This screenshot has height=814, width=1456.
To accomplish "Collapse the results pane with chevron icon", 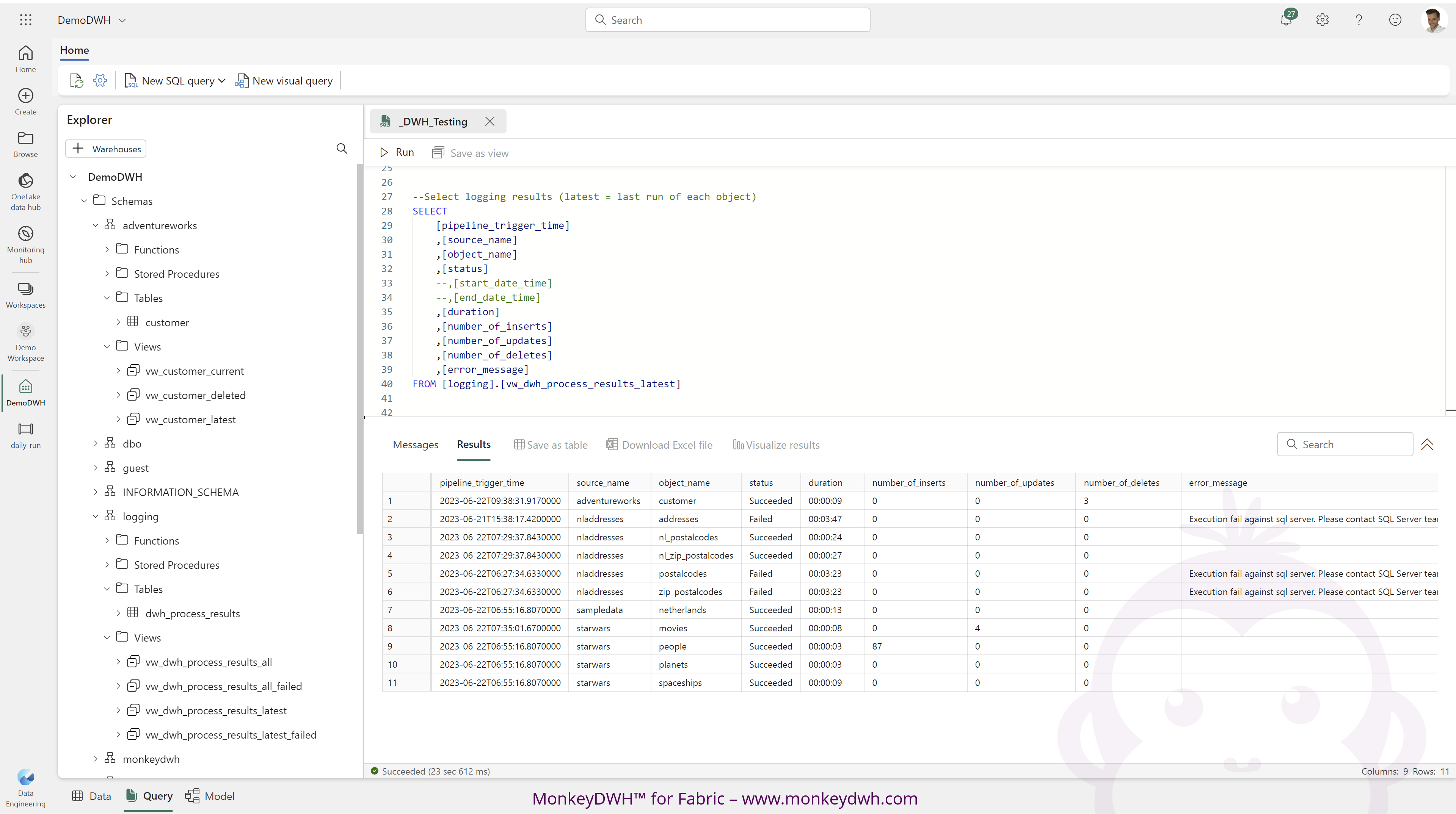I will tap(1427, 445).
